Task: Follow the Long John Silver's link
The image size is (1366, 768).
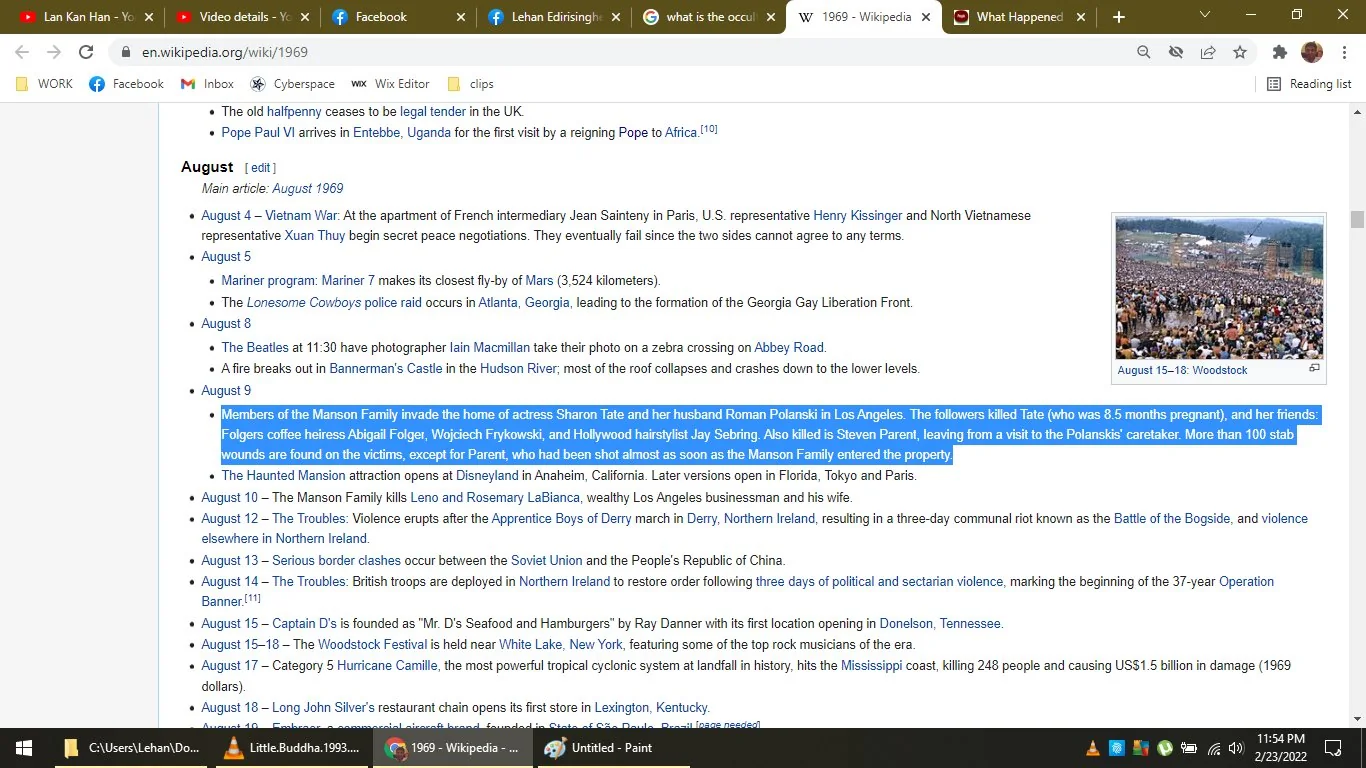Action: (323, 707)
